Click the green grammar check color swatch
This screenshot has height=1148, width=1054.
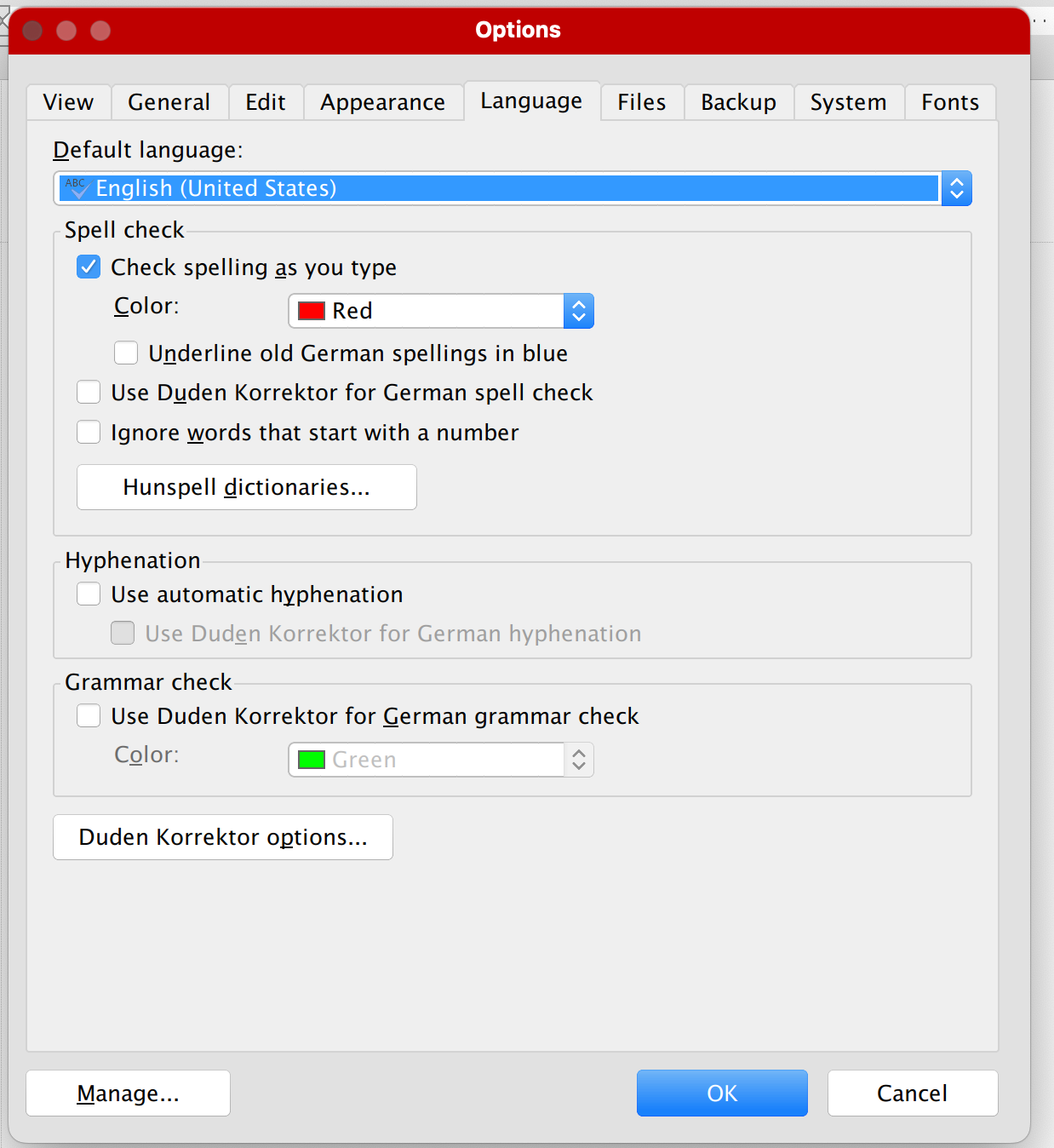[x=311, y=760]
